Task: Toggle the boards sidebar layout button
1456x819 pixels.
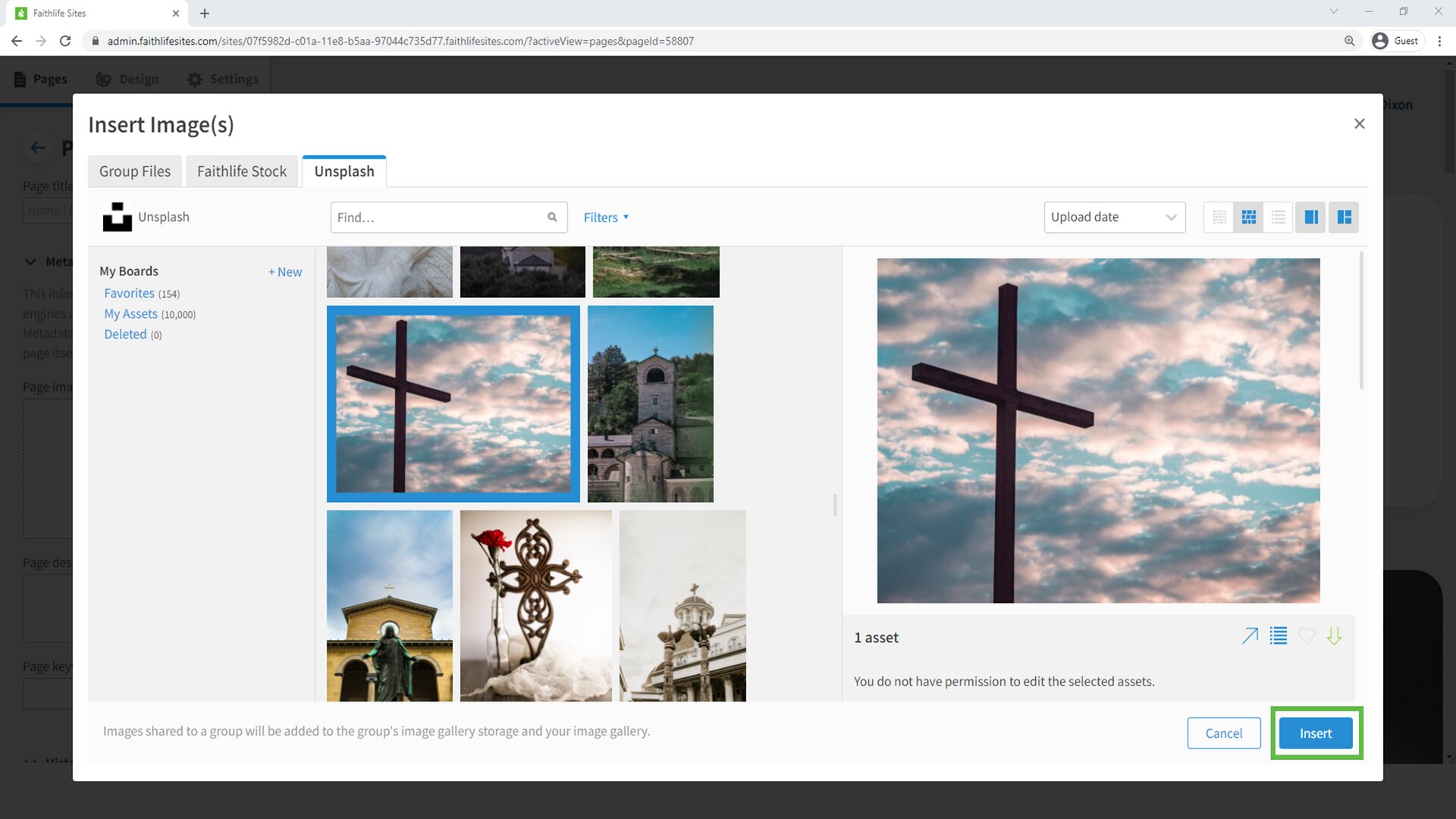Action: coord(1344,218)
